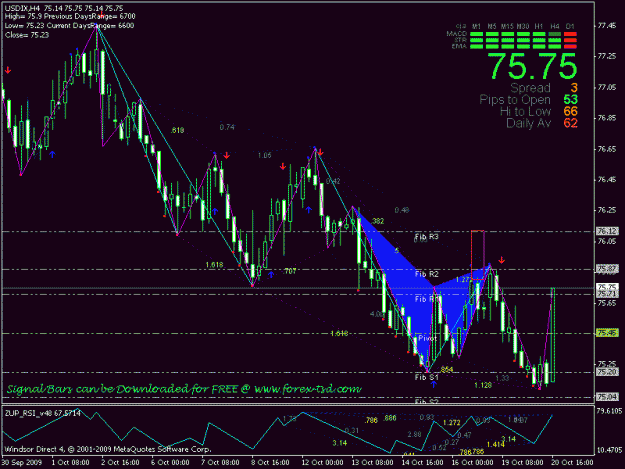The height and width of the screenshot is (469, 625).
Task: Click the 1.414 label in the RSI panel
Action: point(495,444)
